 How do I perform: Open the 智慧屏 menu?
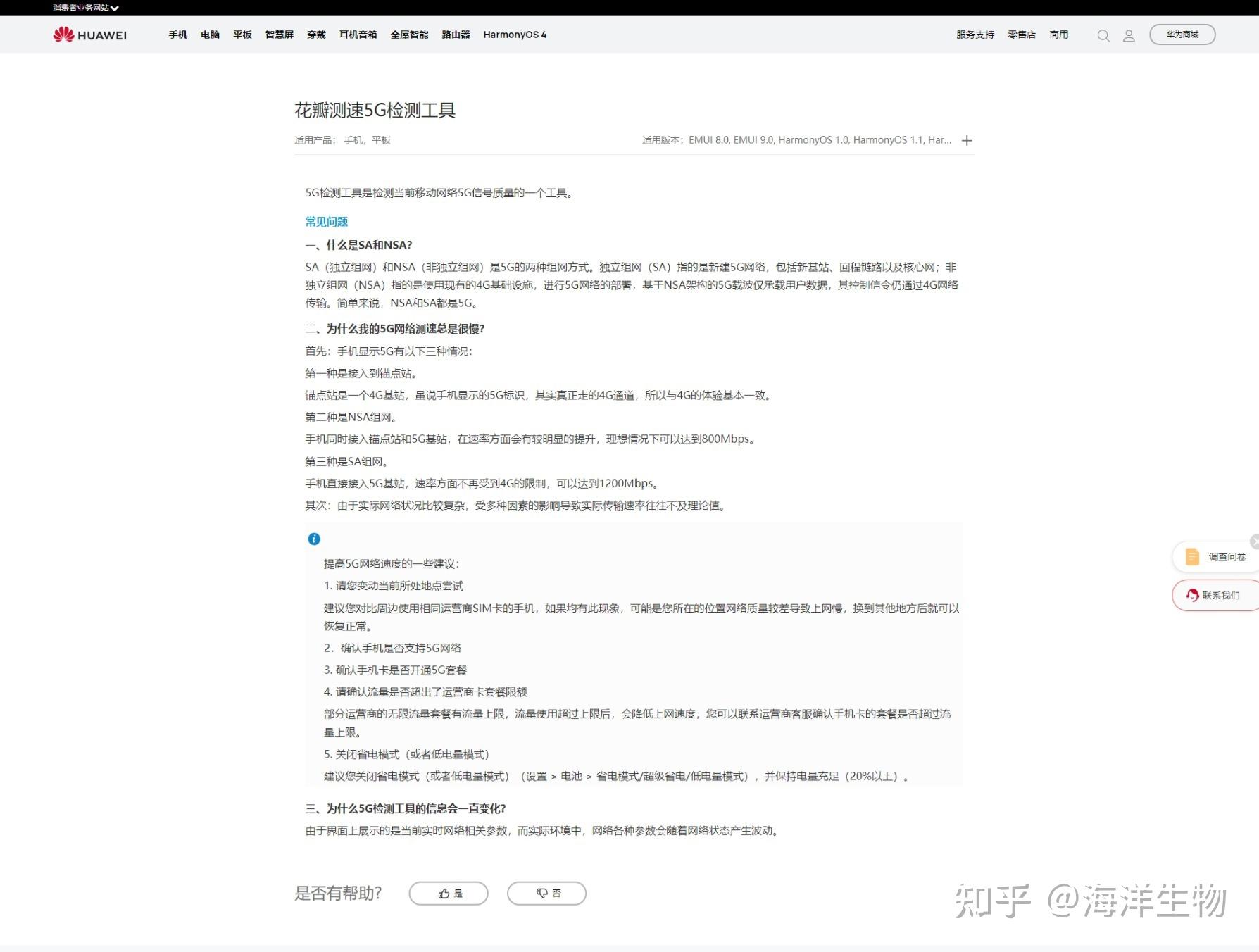click(280, 35)
